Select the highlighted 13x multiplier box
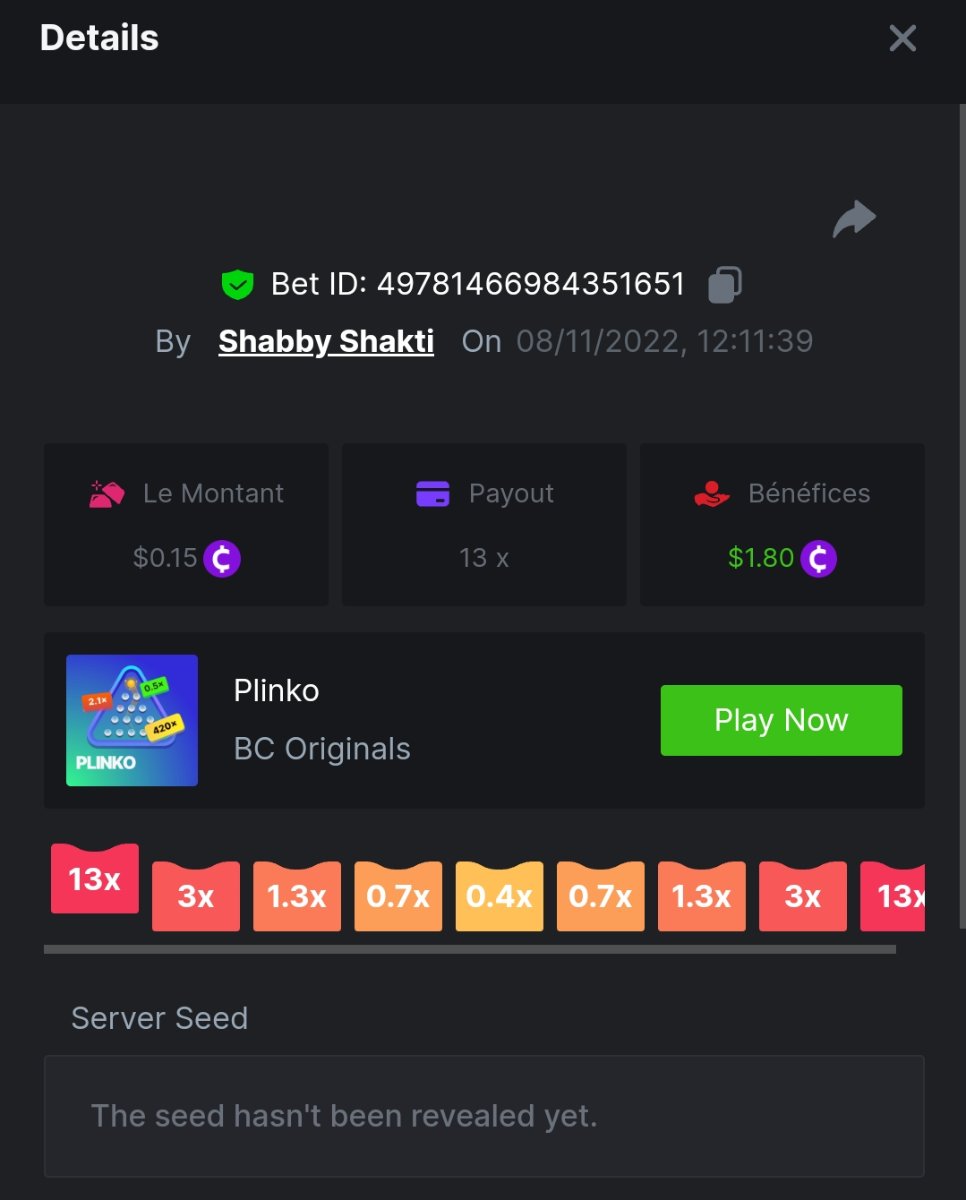 pyautogui.click(x=95, y=878)
